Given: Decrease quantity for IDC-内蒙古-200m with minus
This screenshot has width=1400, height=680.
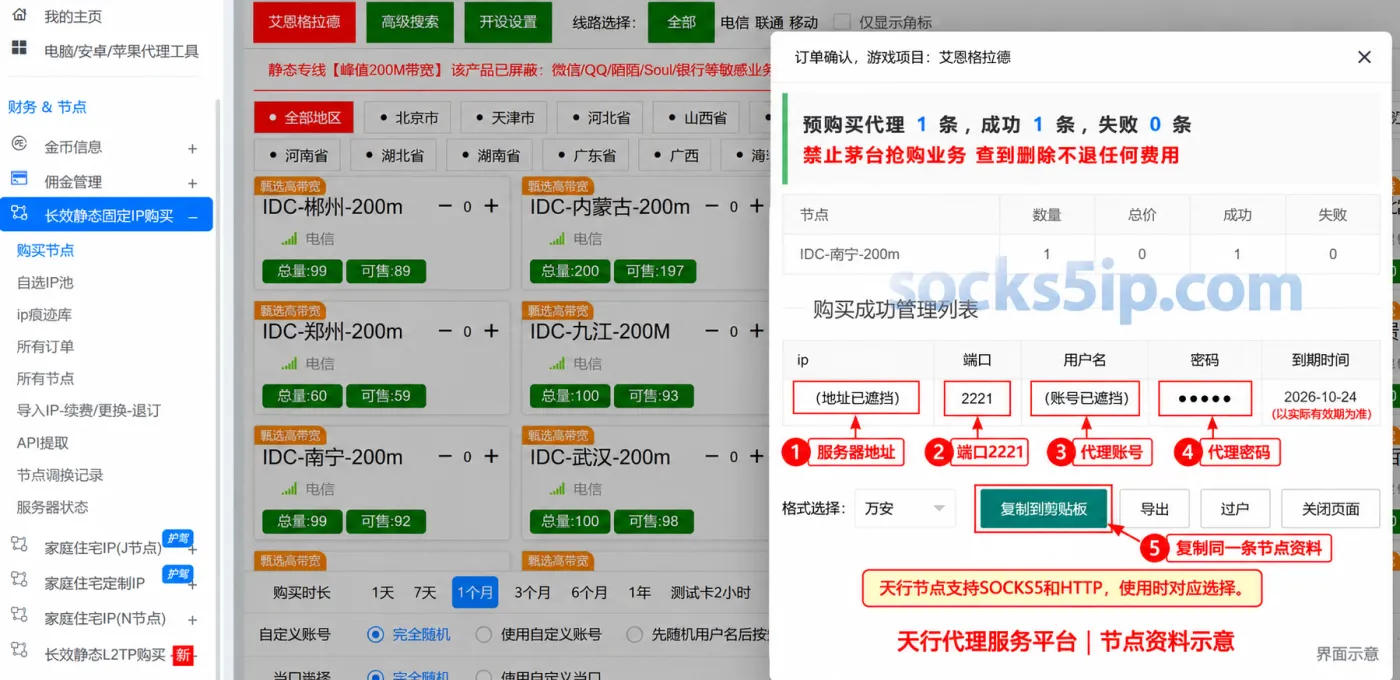Looking at the screenshot, I should click(x=712, y=206).
